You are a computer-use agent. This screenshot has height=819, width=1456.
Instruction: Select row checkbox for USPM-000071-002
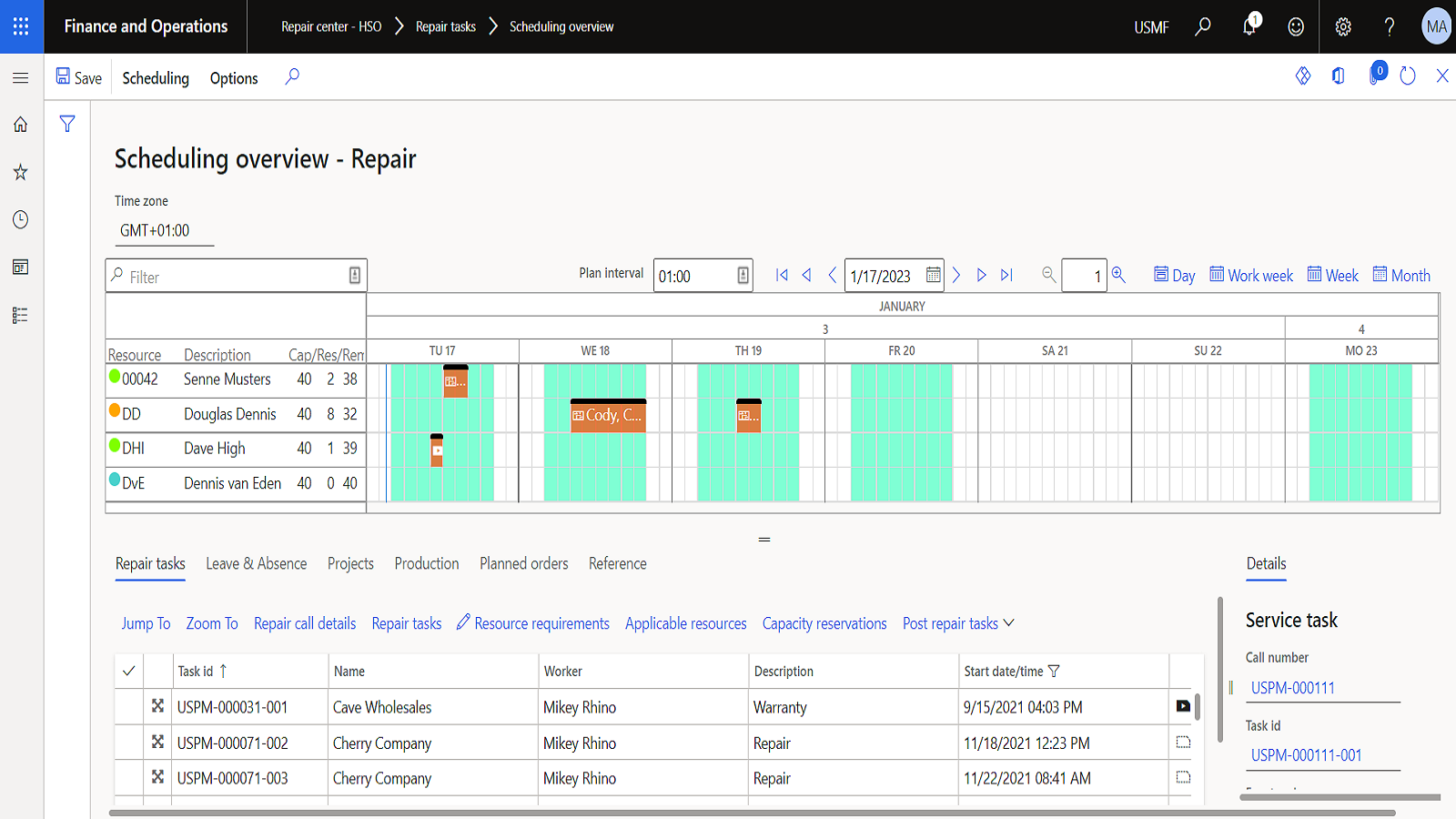(x=129, y=743)
